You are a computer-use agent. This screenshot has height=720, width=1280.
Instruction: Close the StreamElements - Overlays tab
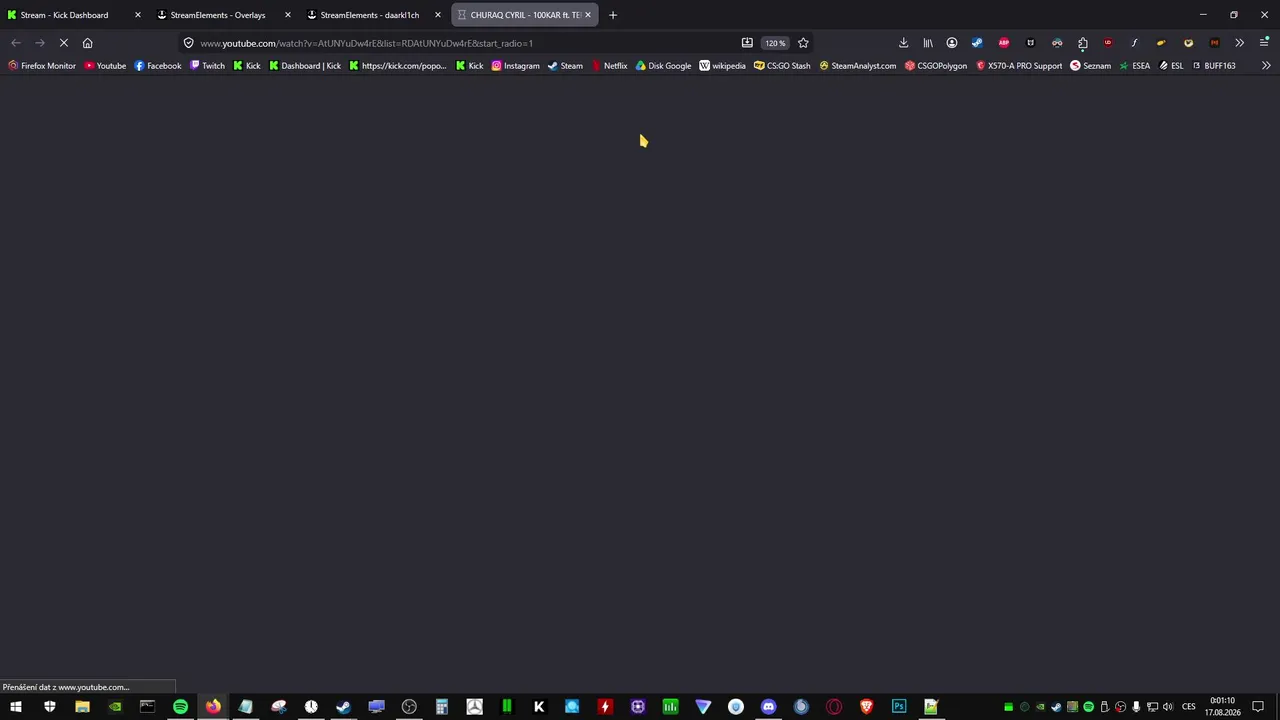tap(288, 15)
